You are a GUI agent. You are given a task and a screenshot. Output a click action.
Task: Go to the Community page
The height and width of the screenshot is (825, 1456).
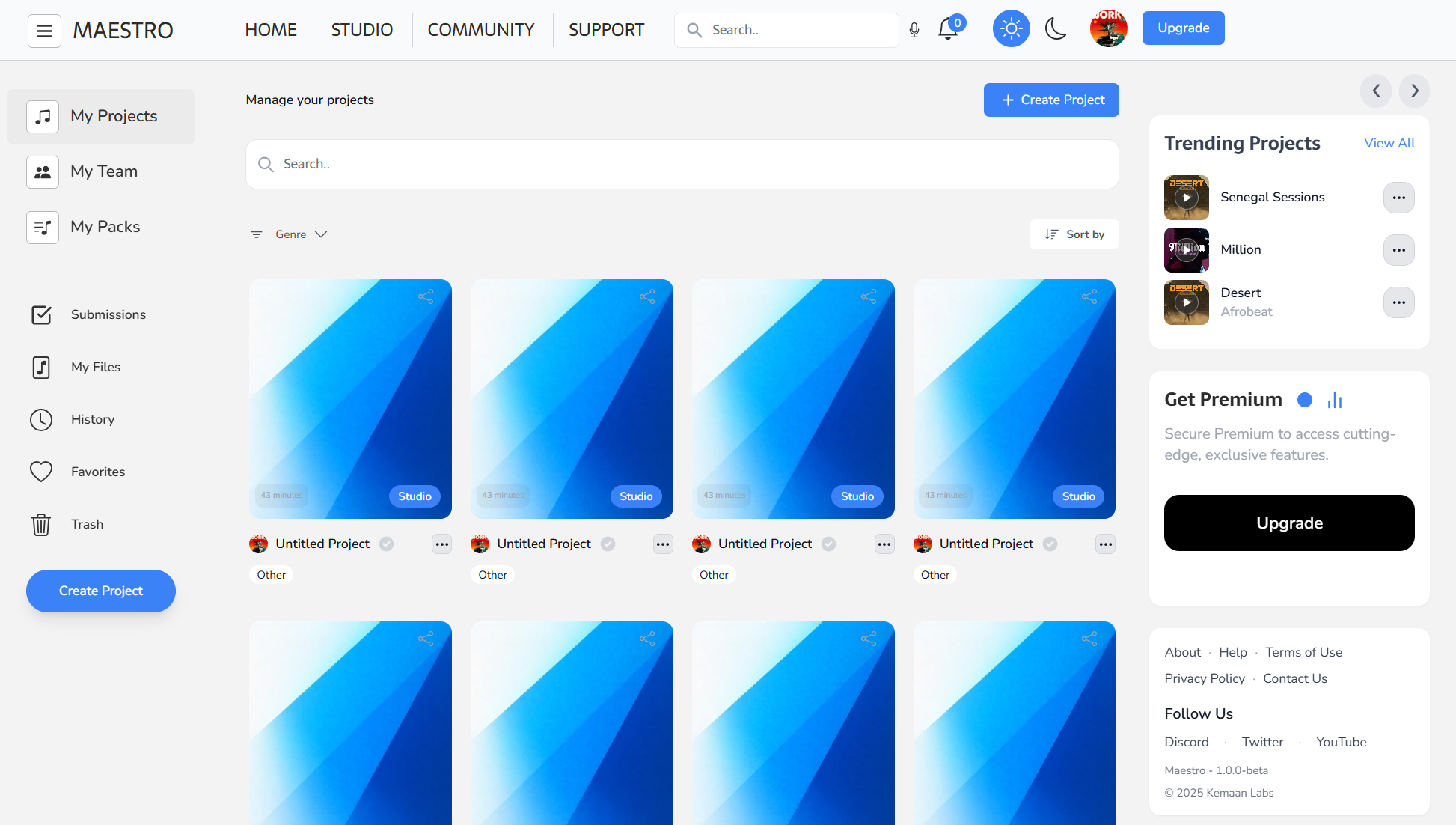[481, 29]
